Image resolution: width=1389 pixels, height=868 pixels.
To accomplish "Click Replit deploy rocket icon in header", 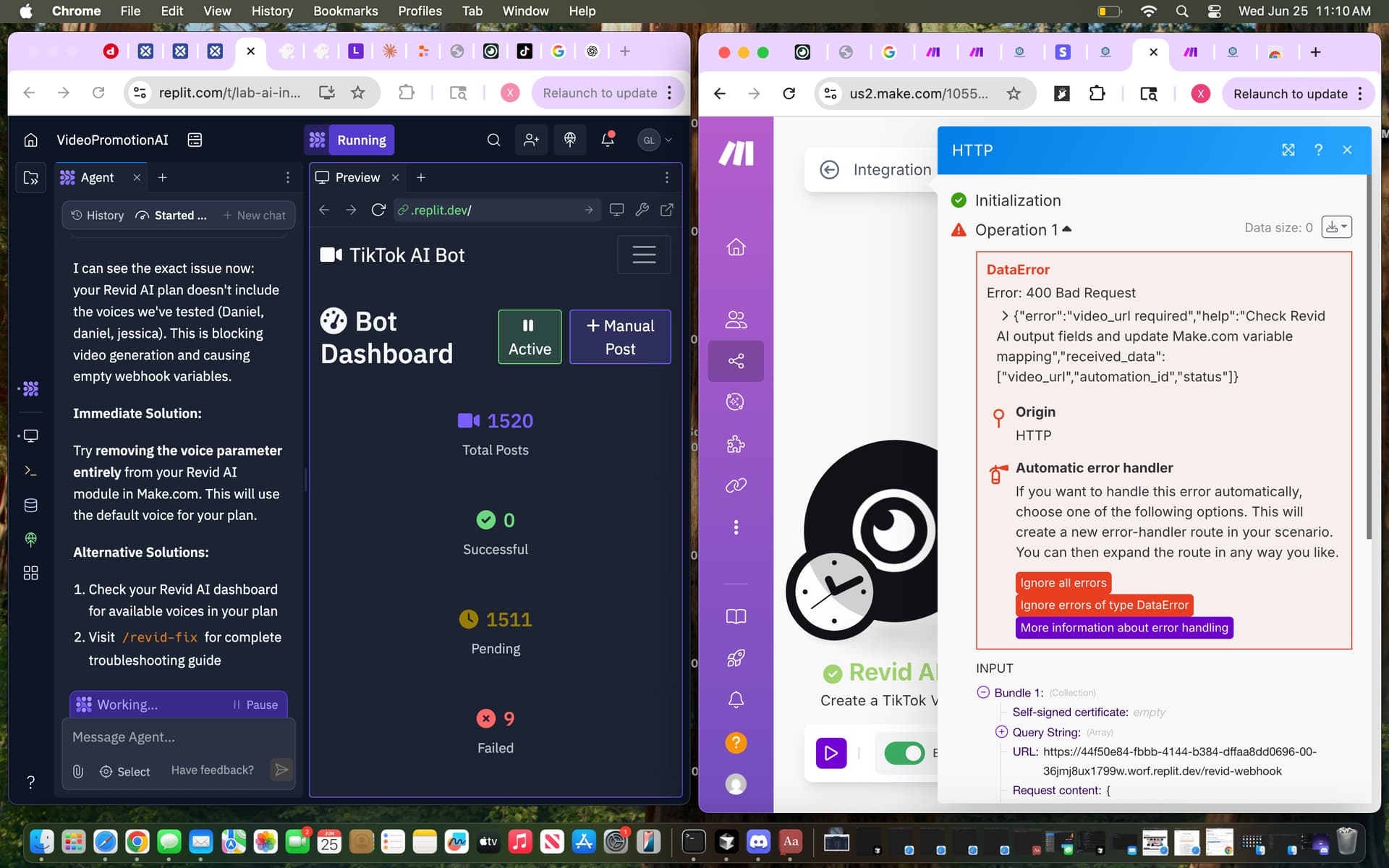I will [570, 140].
